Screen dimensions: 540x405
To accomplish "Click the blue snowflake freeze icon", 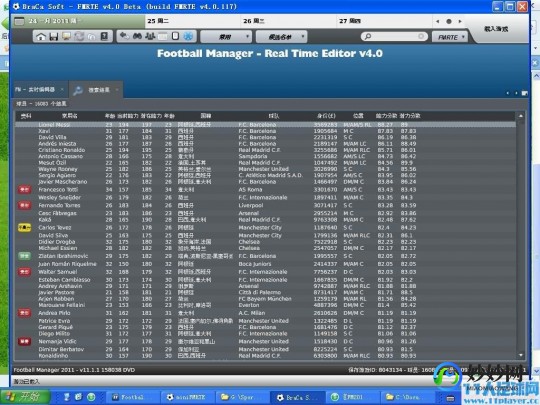I will coord(188,36).
